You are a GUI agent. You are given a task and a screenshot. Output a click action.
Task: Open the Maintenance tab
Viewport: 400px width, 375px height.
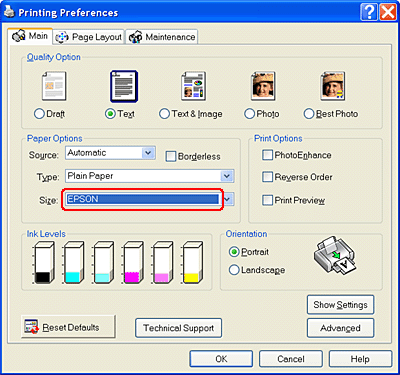[162, 37]
